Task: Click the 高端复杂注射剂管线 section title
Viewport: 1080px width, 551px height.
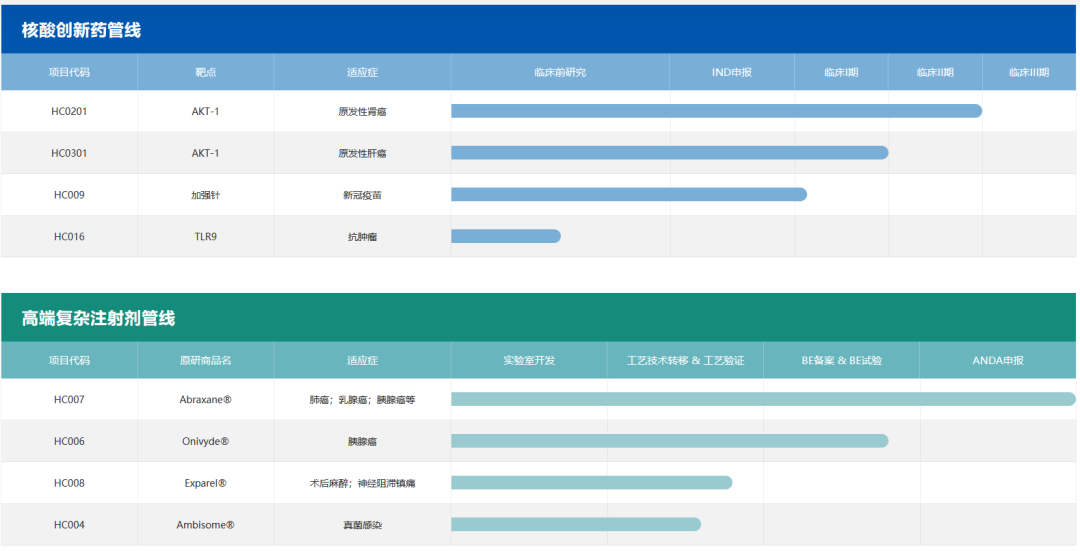Action: tap(98, 318)
